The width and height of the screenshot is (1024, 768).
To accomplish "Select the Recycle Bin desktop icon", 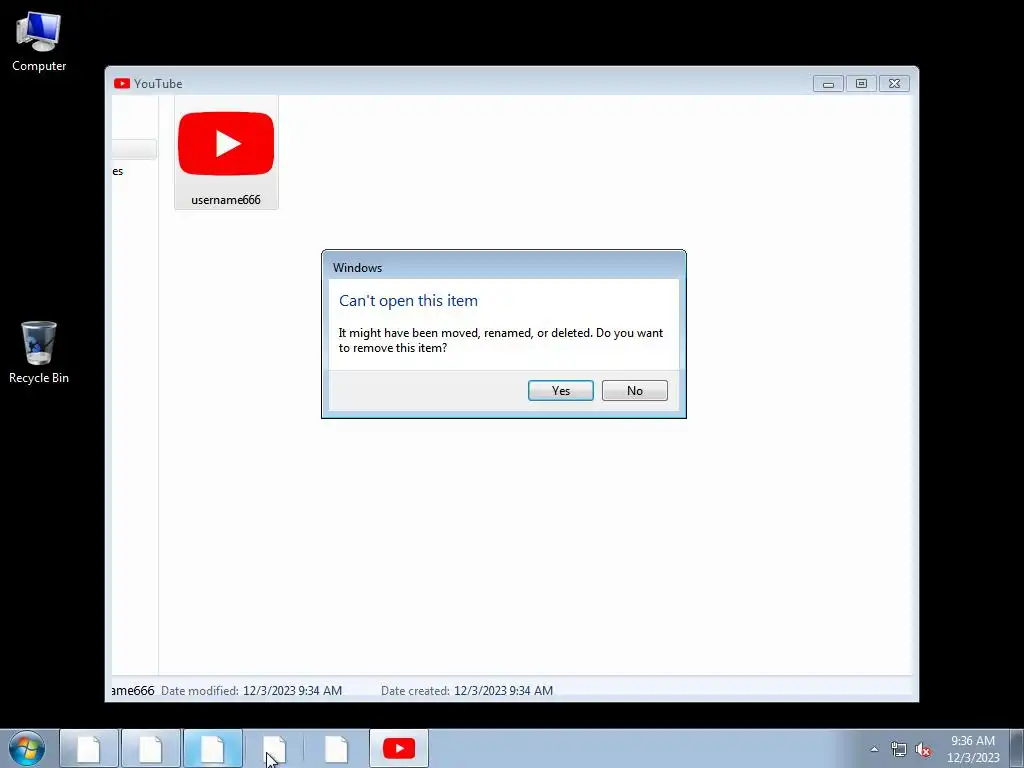I will [39, 353].
